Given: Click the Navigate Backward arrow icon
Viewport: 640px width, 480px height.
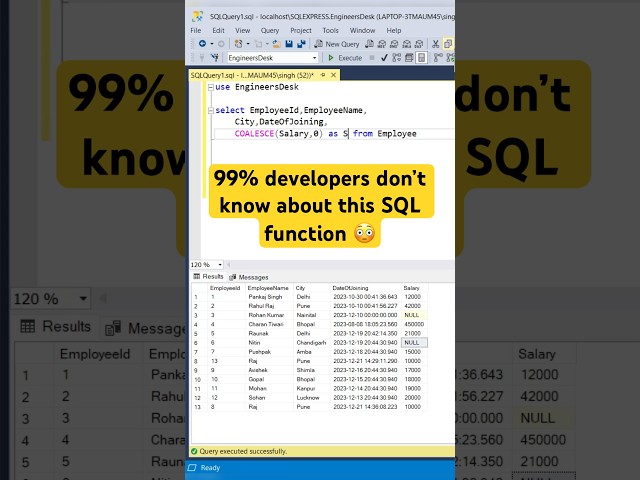Looking at the screenshot, I should (x=202, y=43).
